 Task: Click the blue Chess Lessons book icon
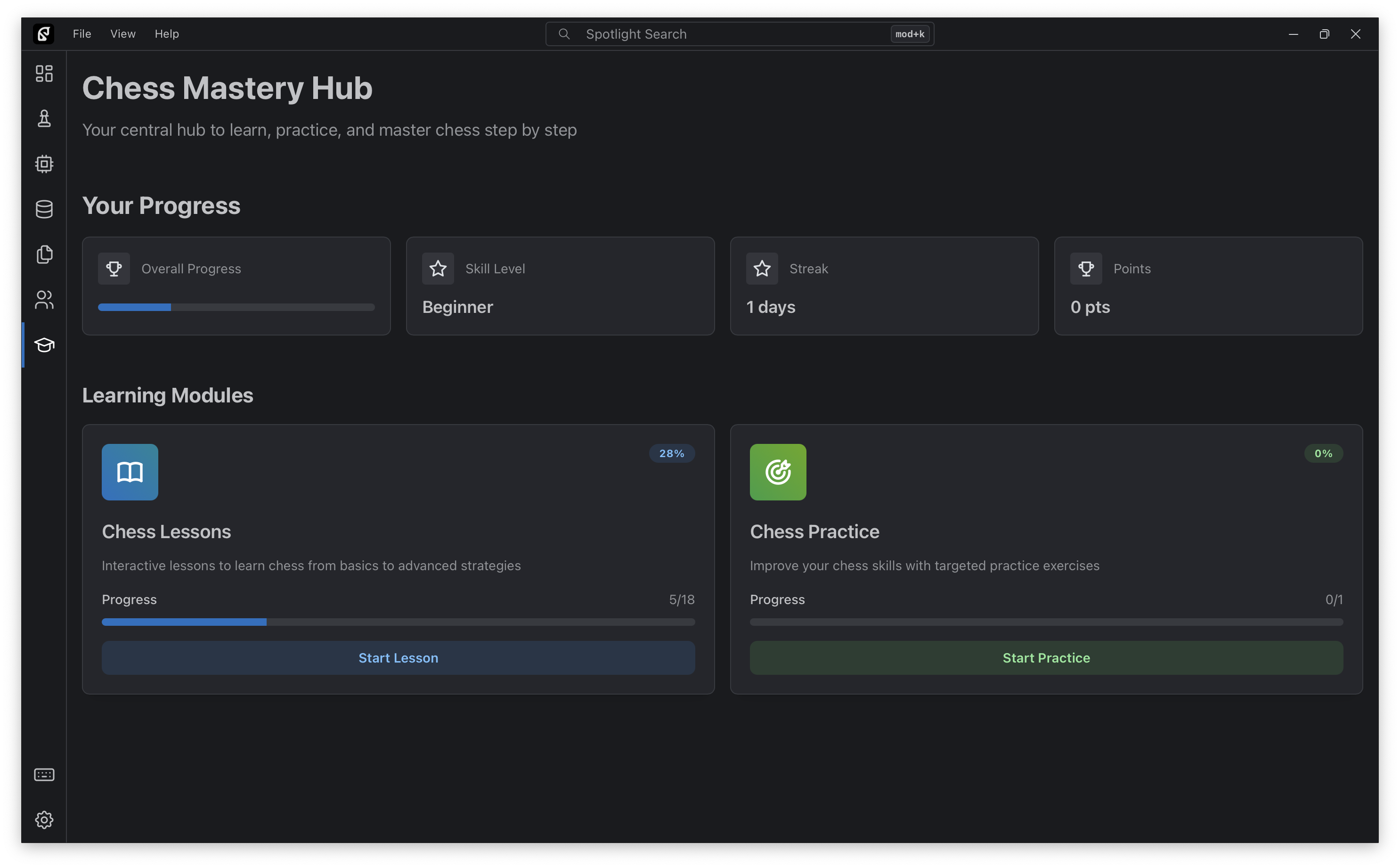130,472
